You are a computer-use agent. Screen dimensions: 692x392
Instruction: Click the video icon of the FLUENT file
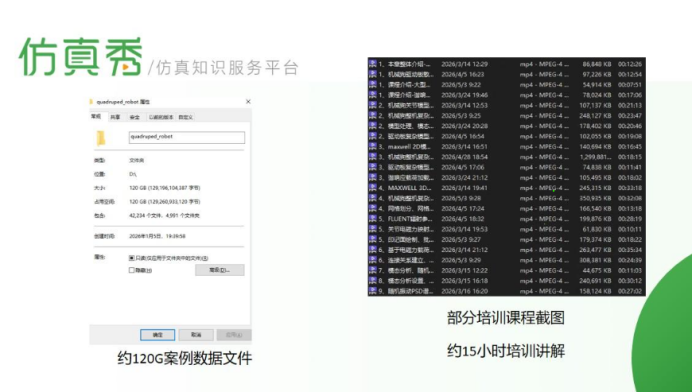(x=373, y=219)
